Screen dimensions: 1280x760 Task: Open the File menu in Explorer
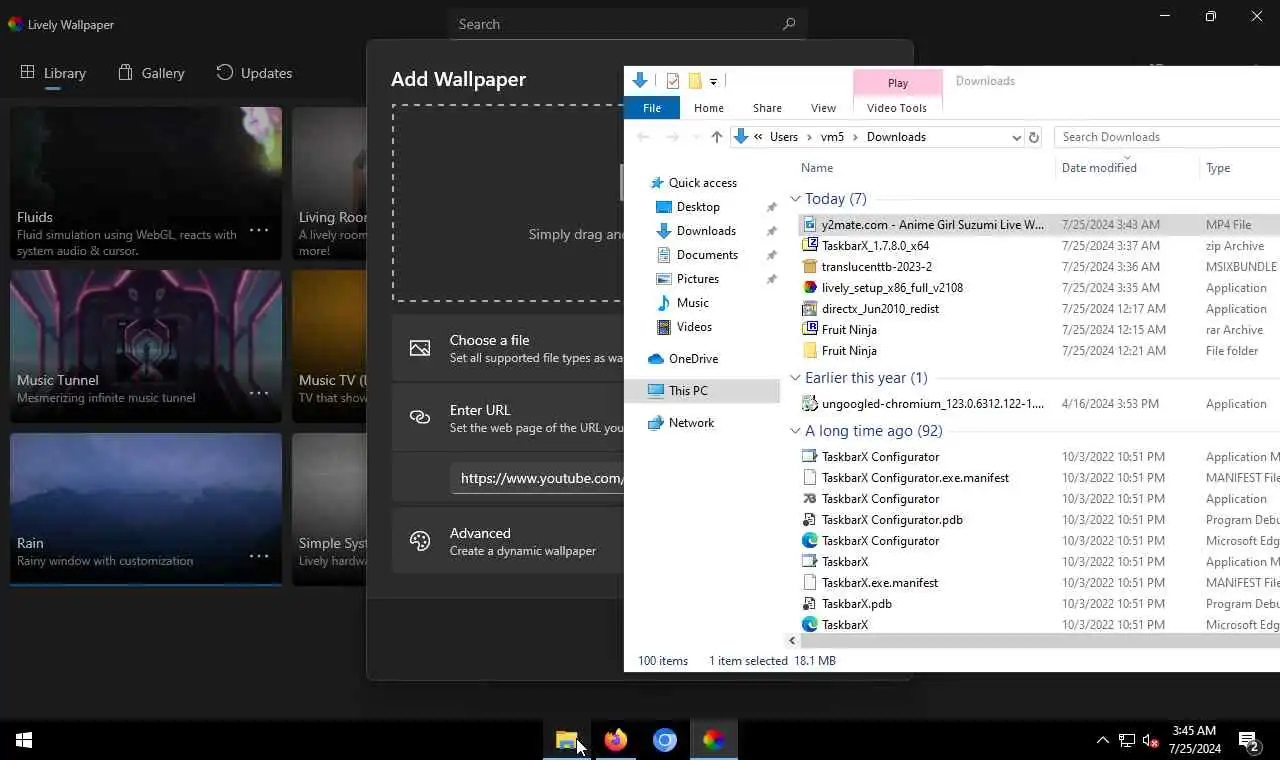tap(652, 108)
